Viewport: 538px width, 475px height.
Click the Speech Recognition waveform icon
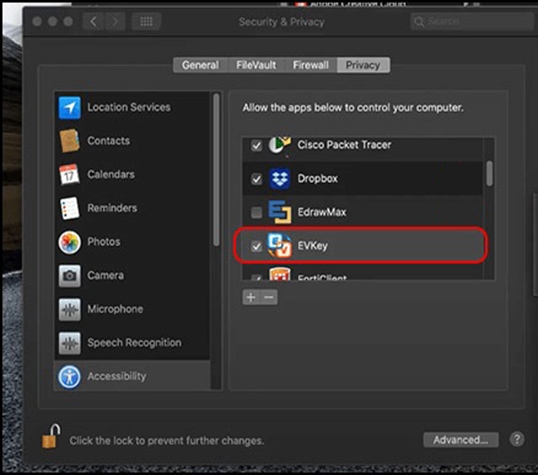[x=70, y=343]
